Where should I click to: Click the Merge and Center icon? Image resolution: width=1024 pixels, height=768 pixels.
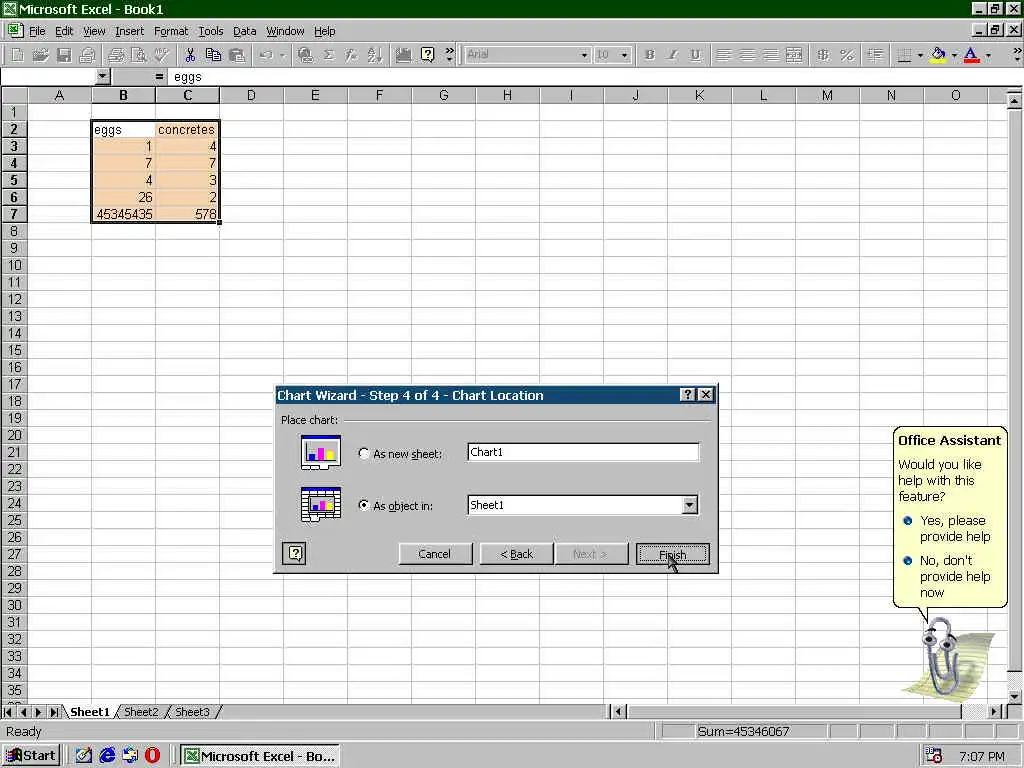[x=794, y=56]
